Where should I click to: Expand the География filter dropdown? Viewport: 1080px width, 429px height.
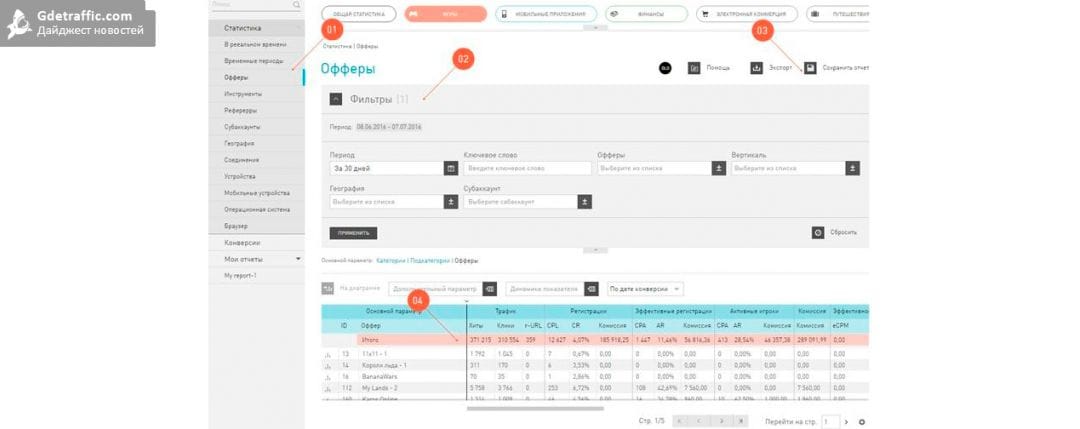click(x=450, y=201)
